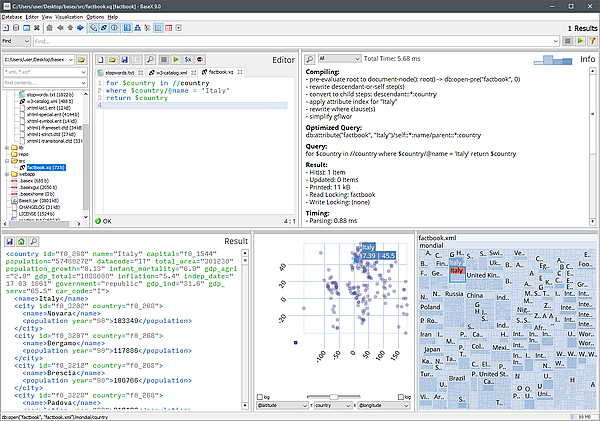Image resolution: width=600 pixels, height=421 pixels.
Task: Select factbook.xq in the project tree
Action: coord(42,167)
